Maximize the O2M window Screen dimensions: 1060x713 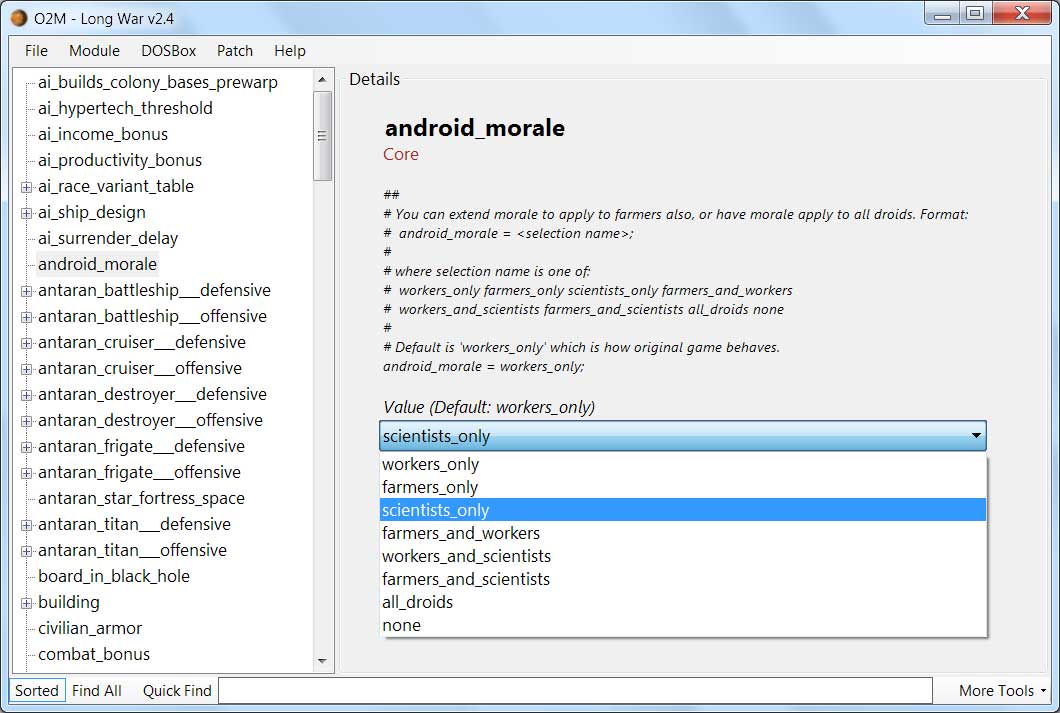click(975, 14)
